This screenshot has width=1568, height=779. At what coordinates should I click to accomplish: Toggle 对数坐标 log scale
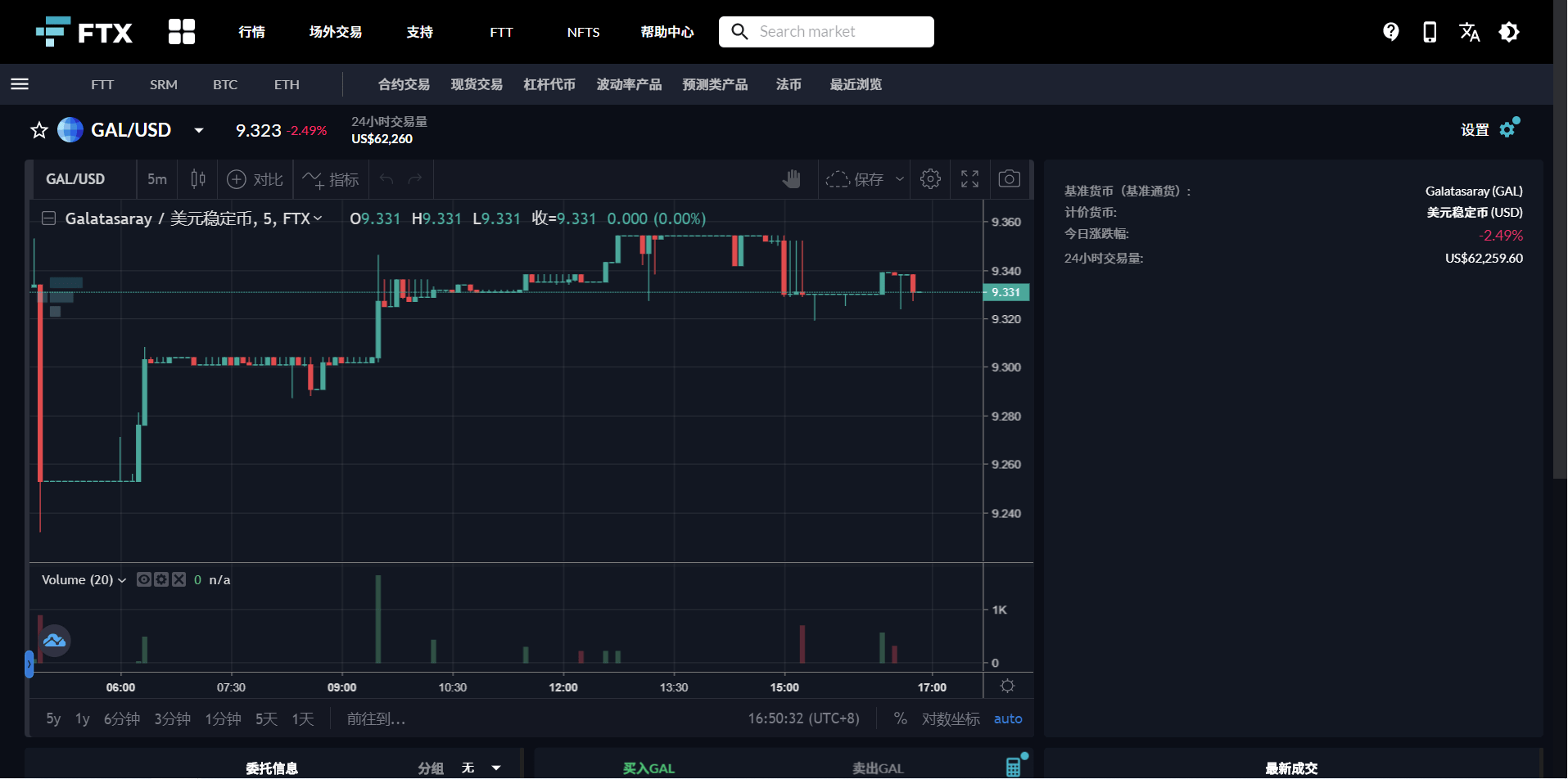pyautogui.click(x=951, y=718)
